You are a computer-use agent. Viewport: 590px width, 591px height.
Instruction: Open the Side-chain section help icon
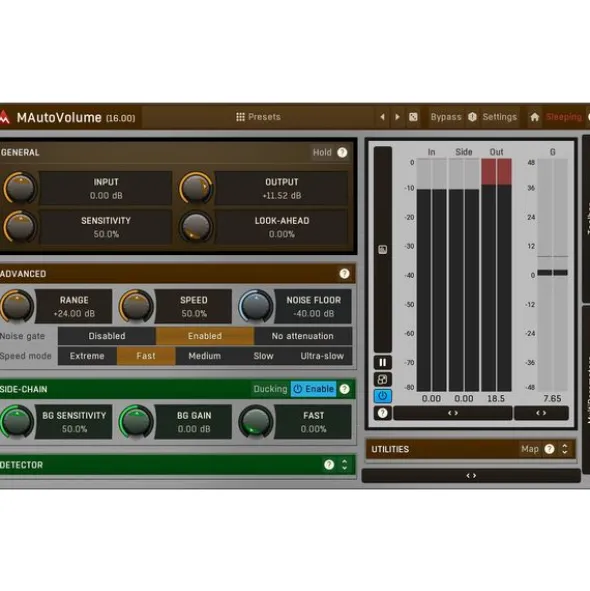click(344, 389)
